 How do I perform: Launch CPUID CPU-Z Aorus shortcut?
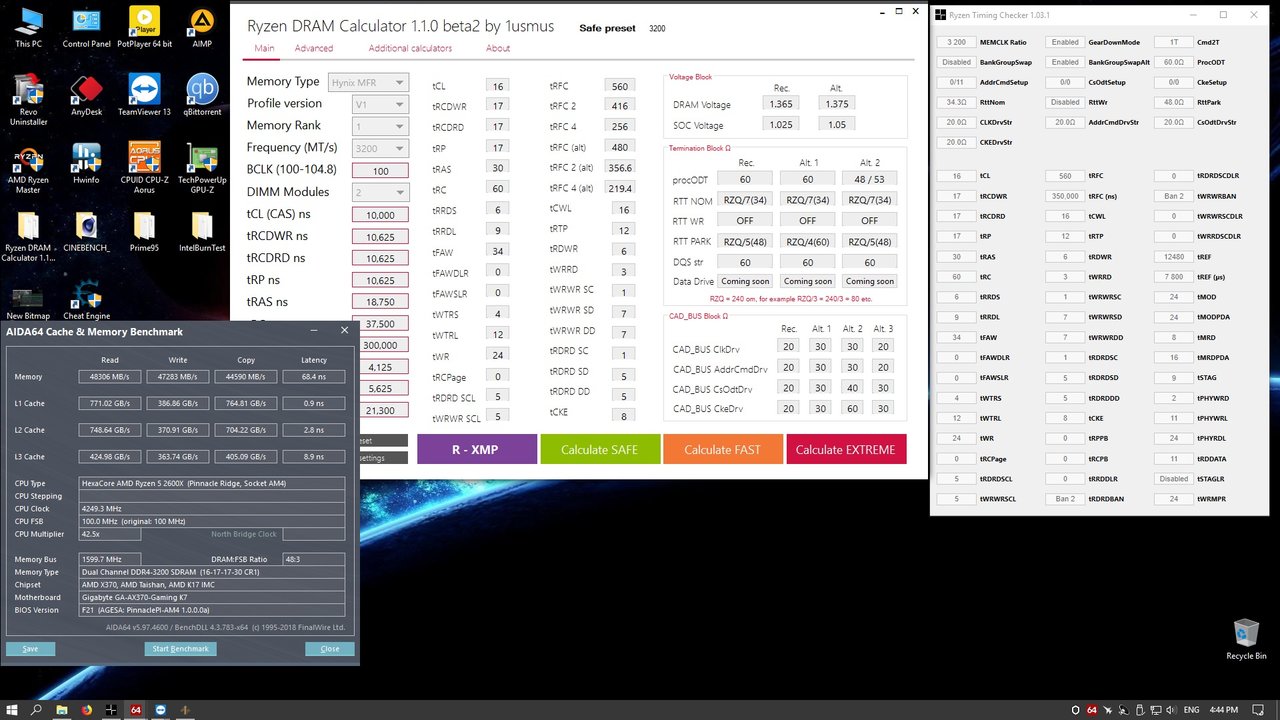(x=144, y=168)
